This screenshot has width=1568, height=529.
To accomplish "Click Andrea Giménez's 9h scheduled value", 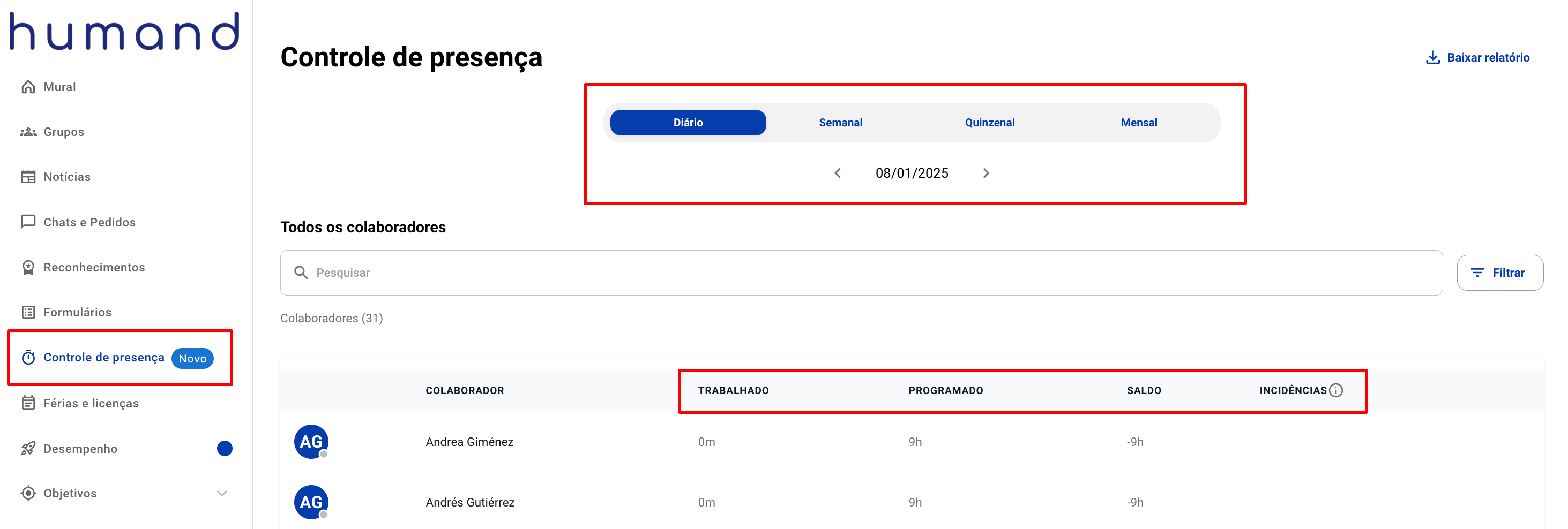I will [915, 442].
